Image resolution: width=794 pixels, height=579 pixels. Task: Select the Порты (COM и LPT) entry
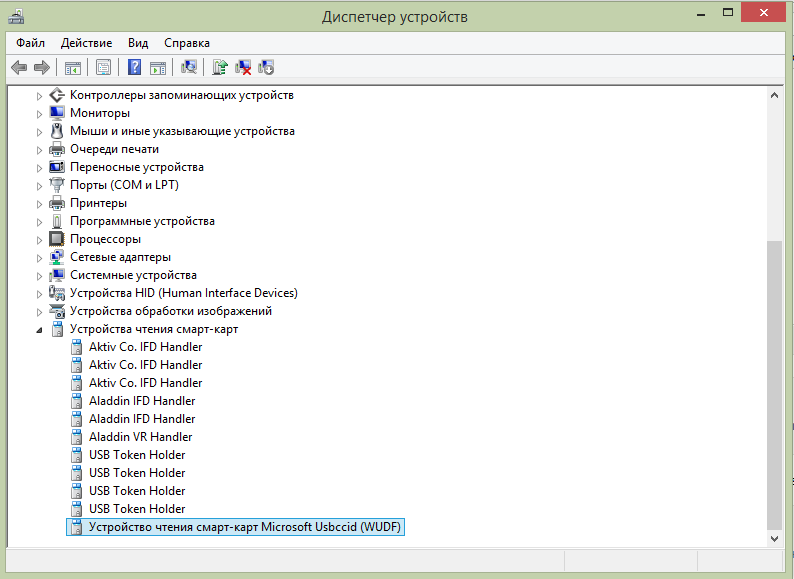pos(124,185)
